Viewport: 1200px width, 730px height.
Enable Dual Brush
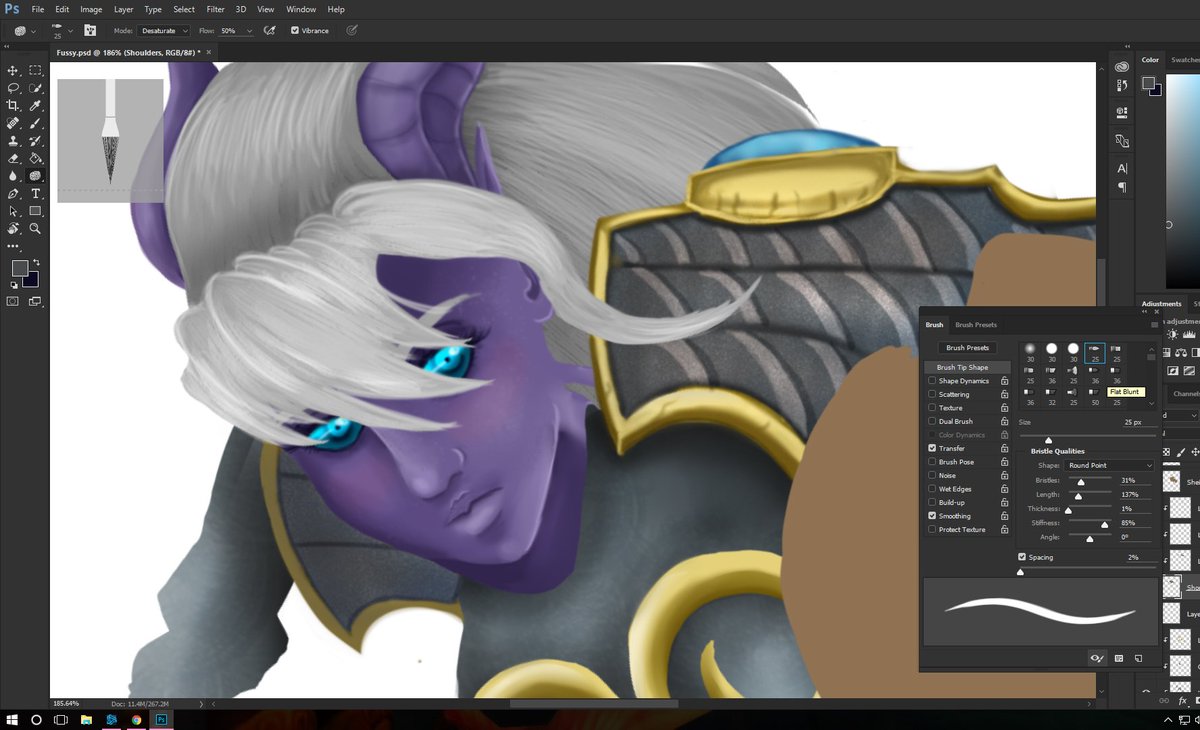(933, 421)
